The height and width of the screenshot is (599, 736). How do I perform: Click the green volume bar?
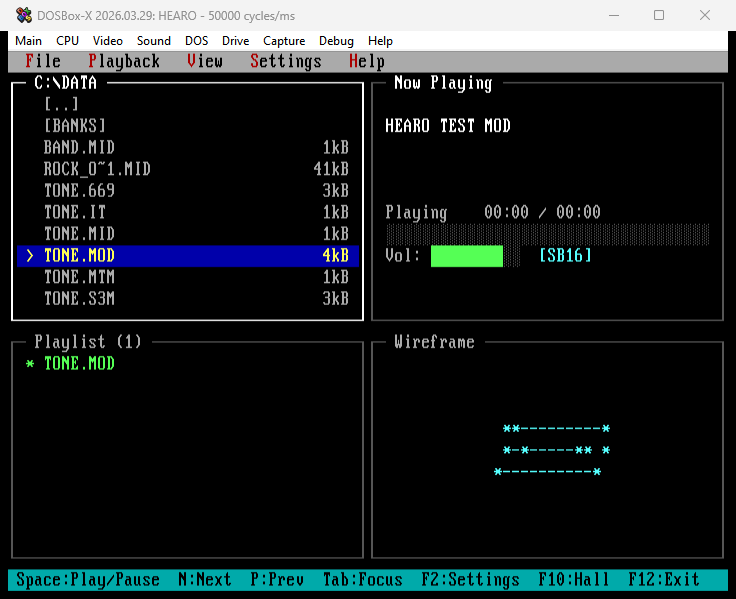[x=467, y=256]
